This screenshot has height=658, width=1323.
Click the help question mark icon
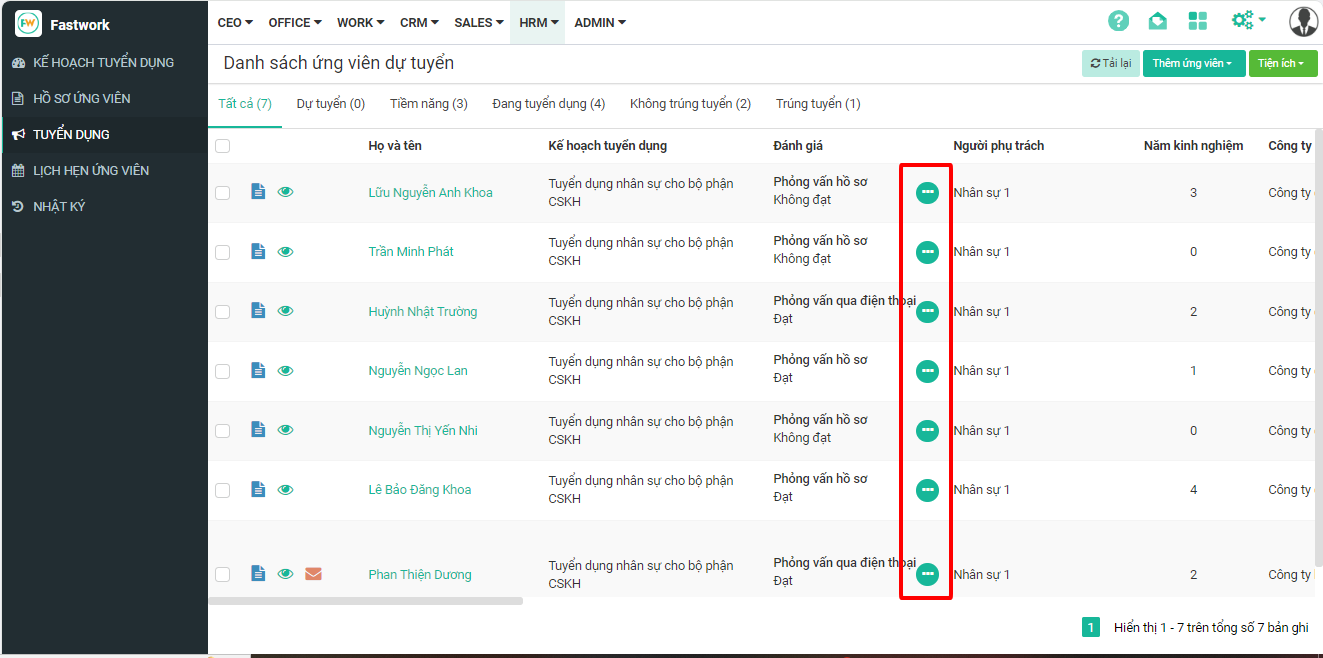point(1118,21)
